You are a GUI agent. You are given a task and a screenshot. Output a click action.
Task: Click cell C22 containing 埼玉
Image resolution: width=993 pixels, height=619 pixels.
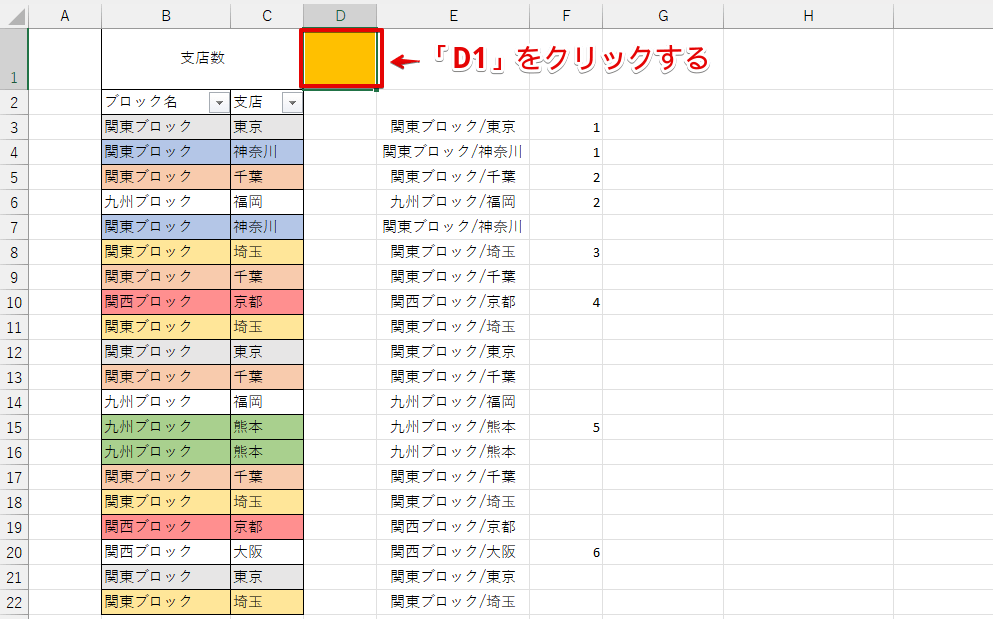(267, 603)
